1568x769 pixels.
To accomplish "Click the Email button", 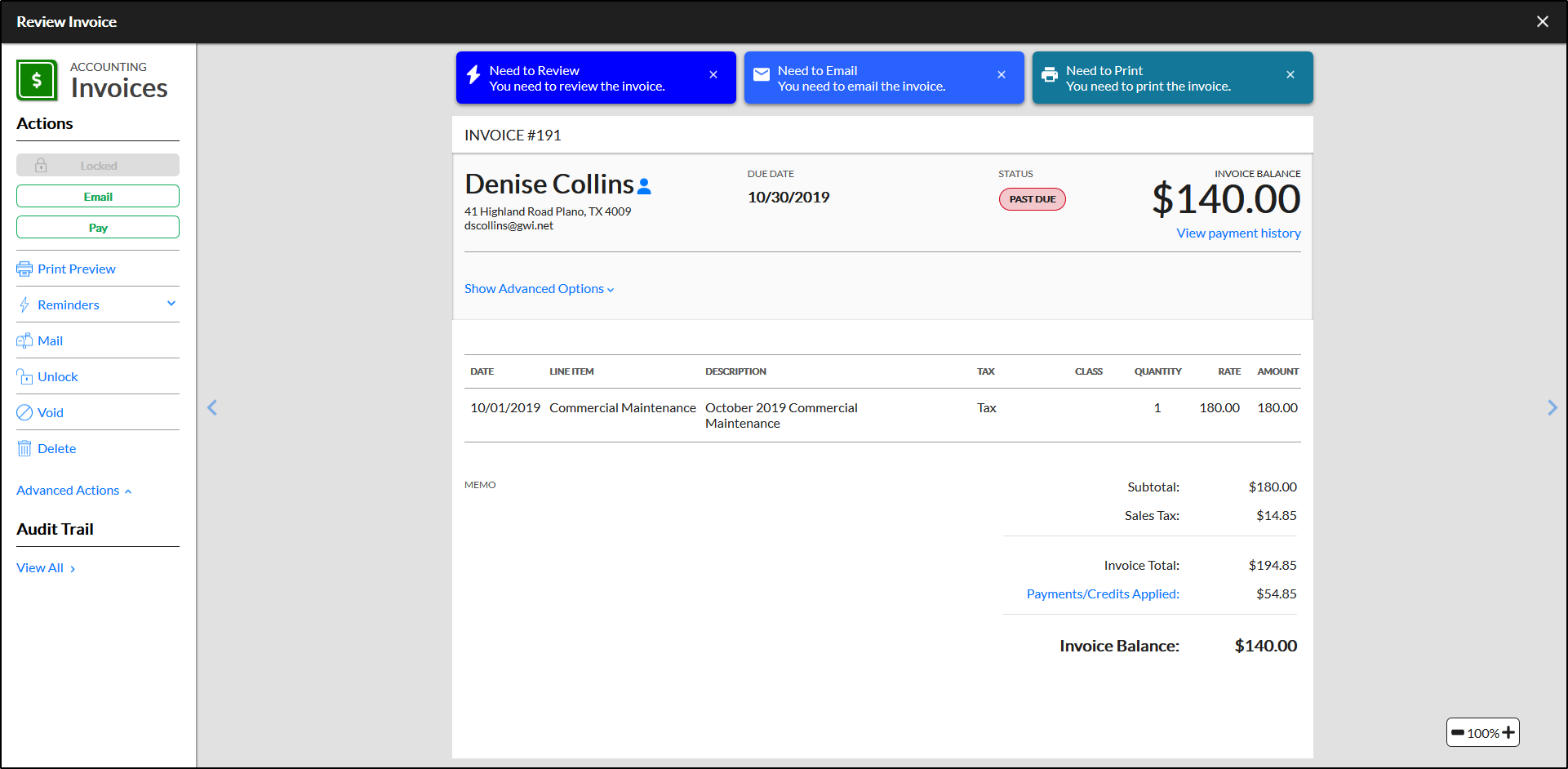I will point(97,196).
